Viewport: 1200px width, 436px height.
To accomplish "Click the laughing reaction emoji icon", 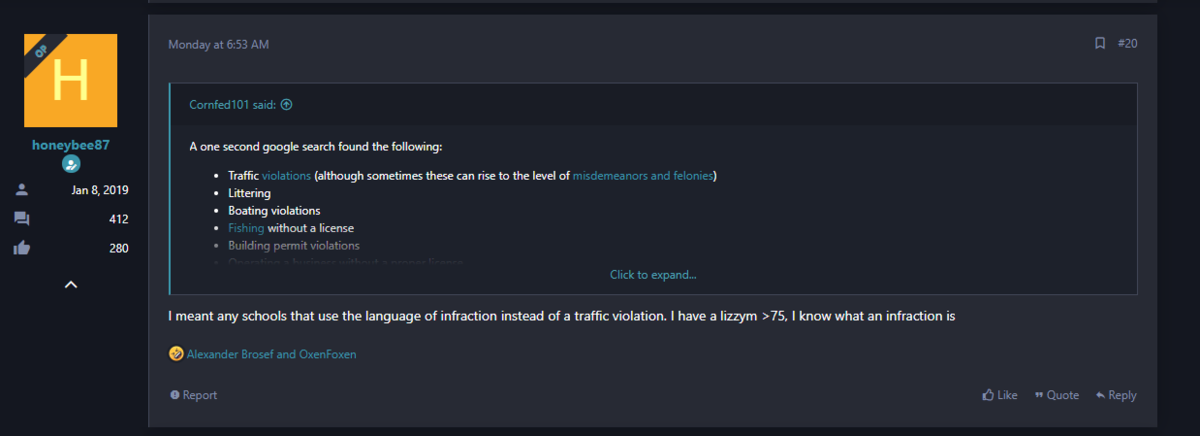I will pos(176,353).
